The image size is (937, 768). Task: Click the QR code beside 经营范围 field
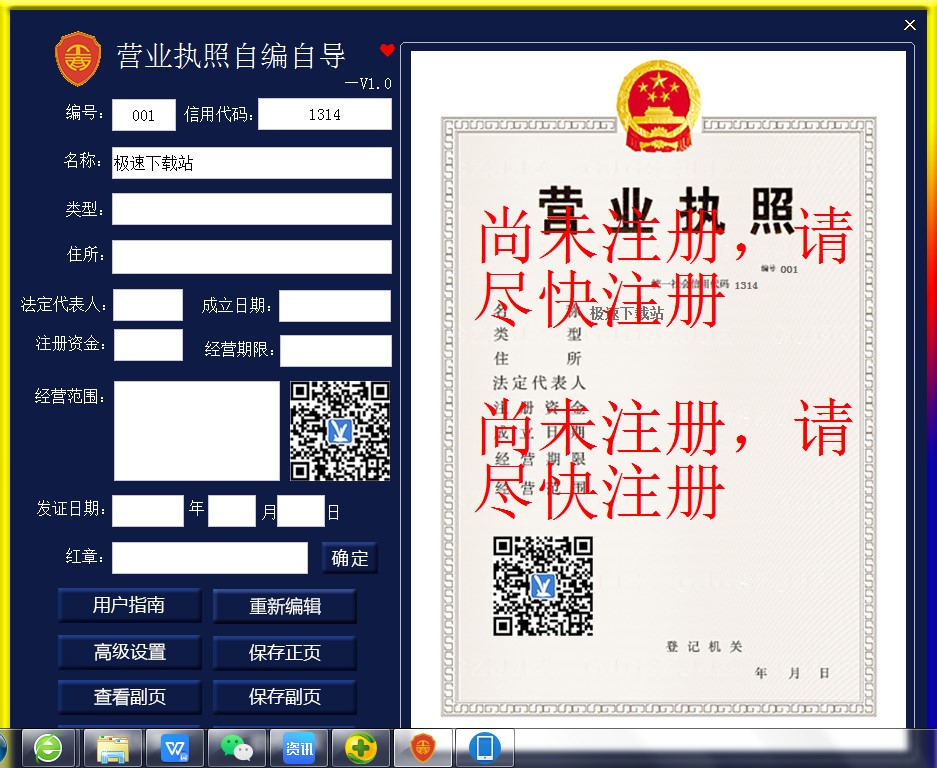click(340, 431)
